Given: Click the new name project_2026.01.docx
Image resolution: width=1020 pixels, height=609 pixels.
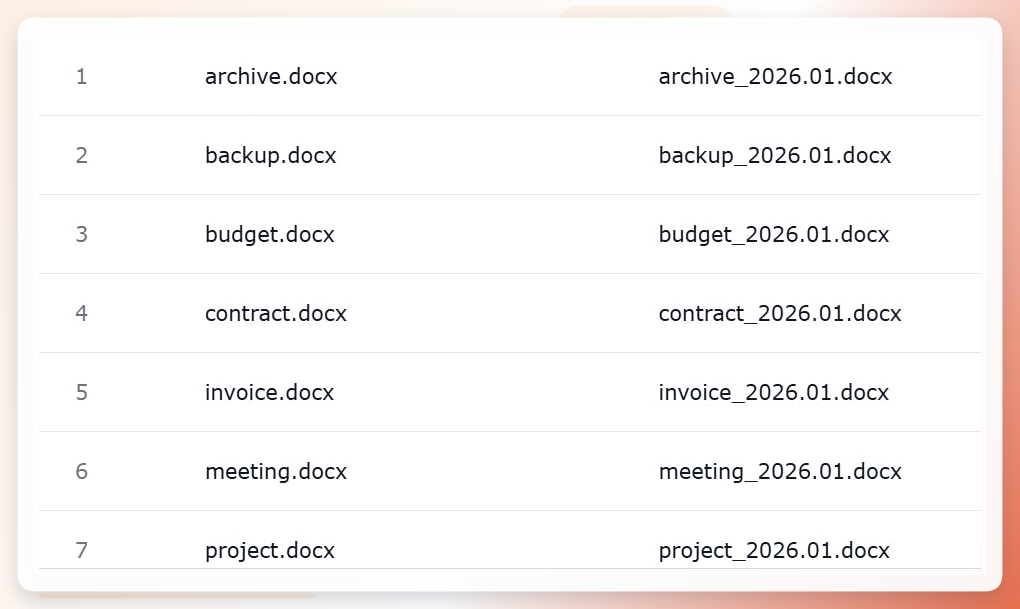Looking at the screenshot, I should pos(773,551).
